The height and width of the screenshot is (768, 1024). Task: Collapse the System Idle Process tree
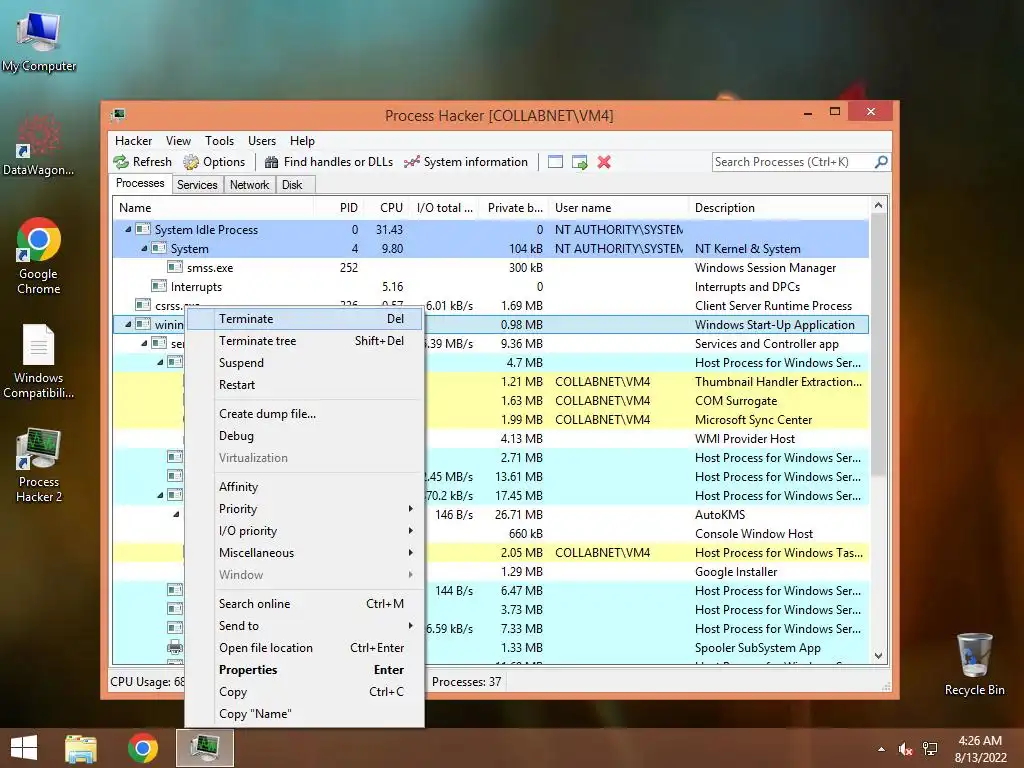[x=128, y=229]
